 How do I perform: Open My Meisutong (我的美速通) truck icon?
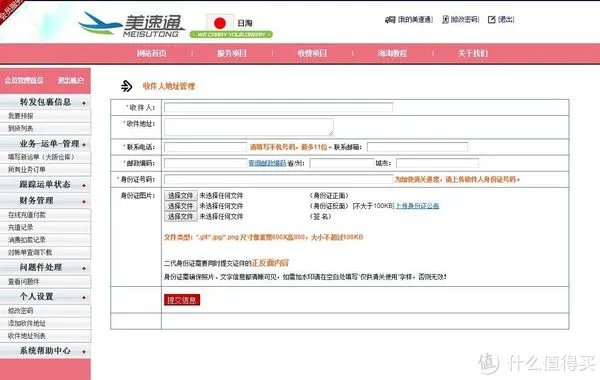390,20
